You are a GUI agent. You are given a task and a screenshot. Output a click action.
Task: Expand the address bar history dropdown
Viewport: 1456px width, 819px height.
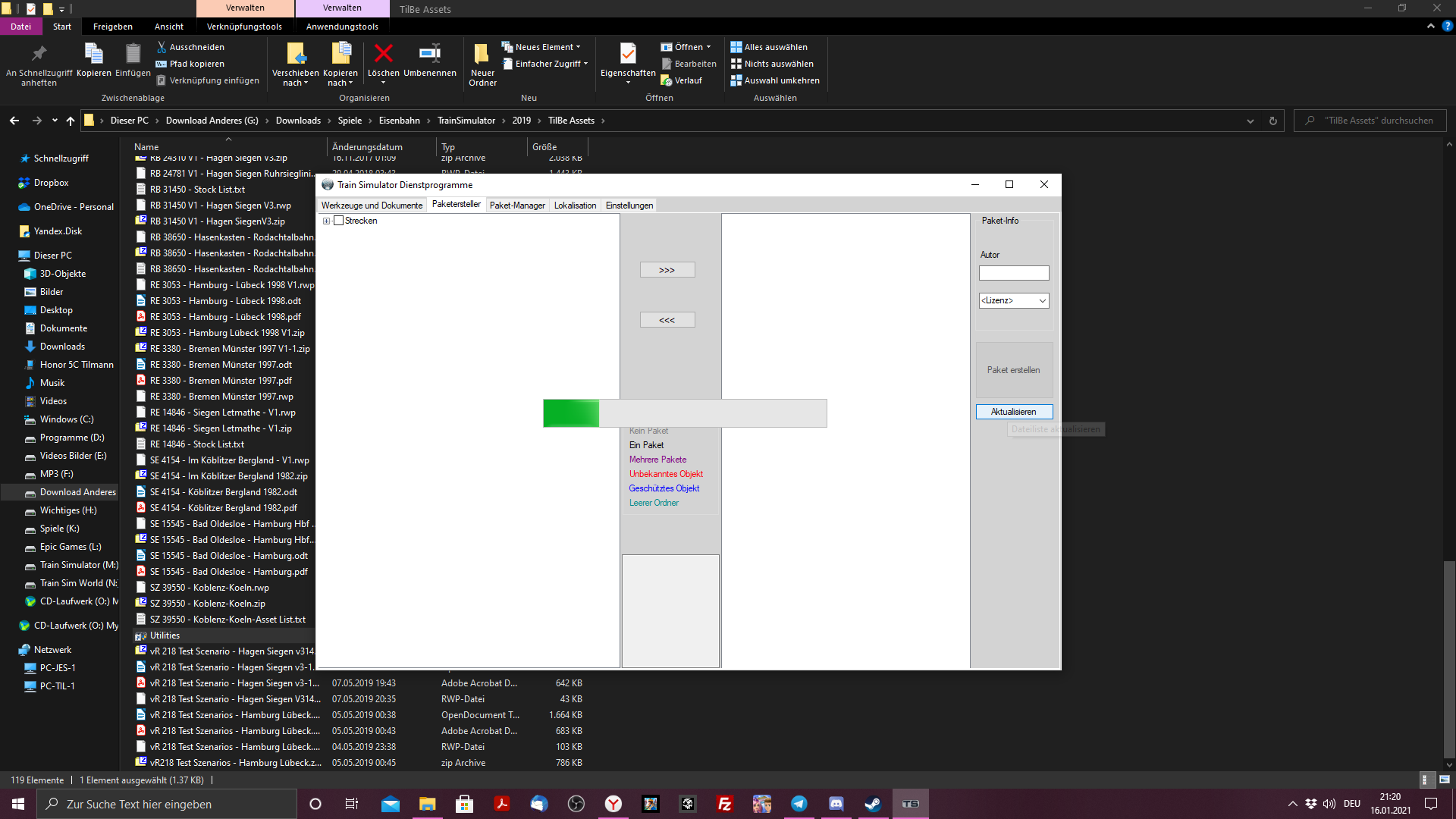point(1250,121)
